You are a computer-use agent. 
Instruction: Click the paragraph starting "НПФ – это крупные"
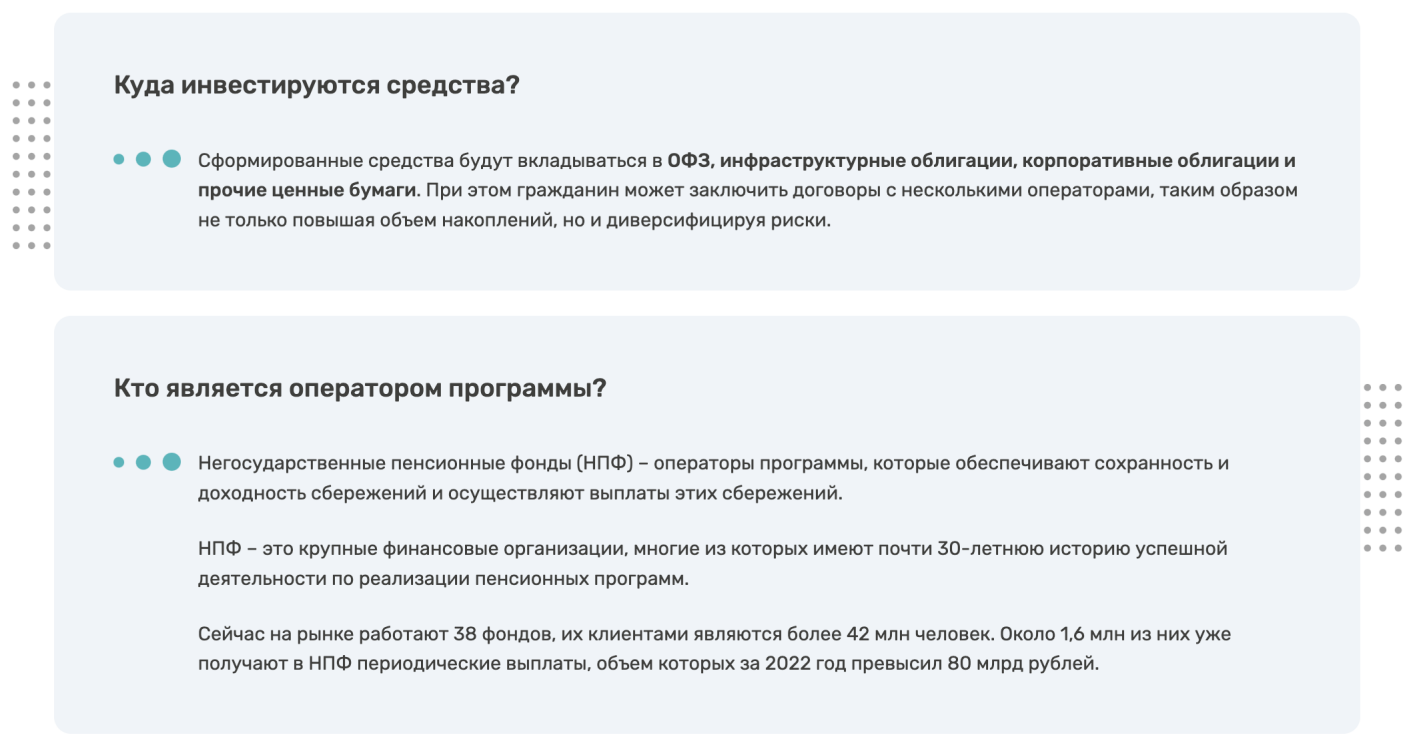[712, 564]
